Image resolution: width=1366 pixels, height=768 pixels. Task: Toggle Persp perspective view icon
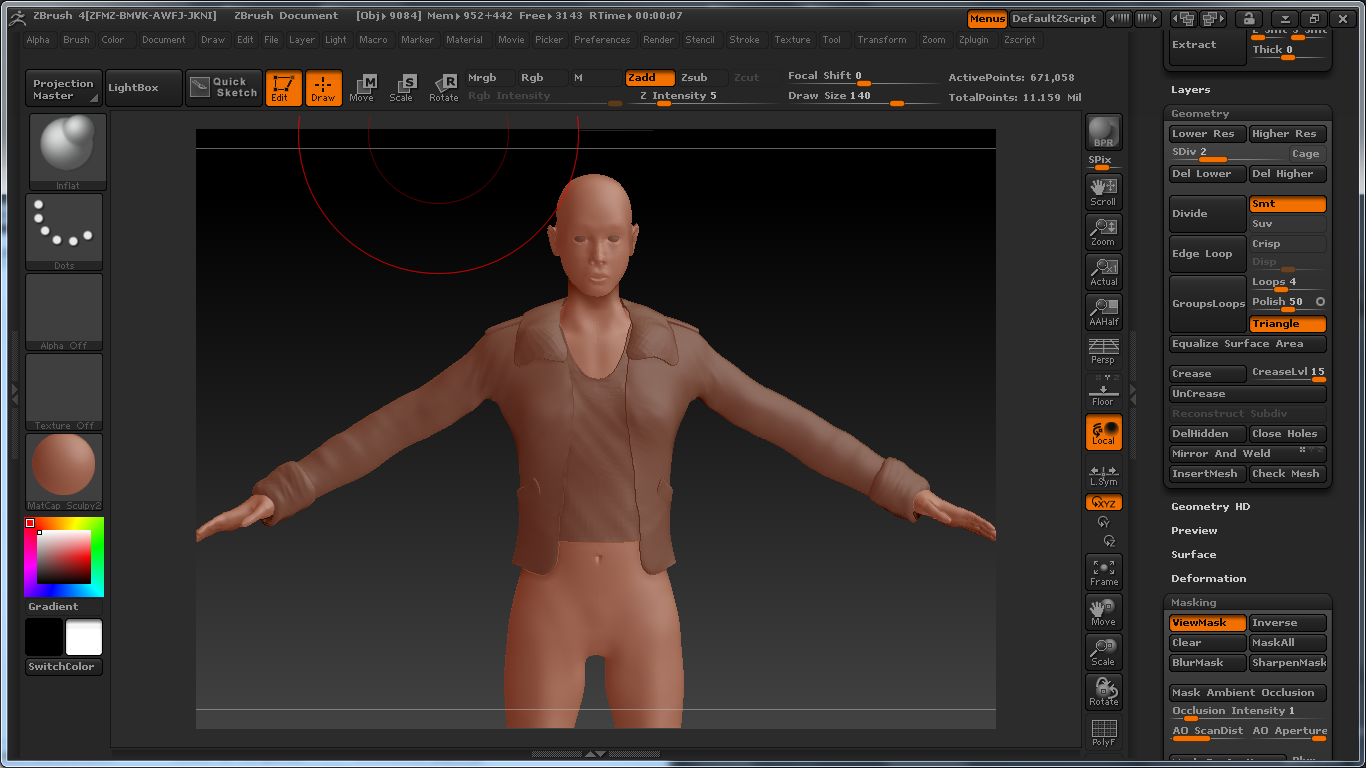click(1103, 351)
